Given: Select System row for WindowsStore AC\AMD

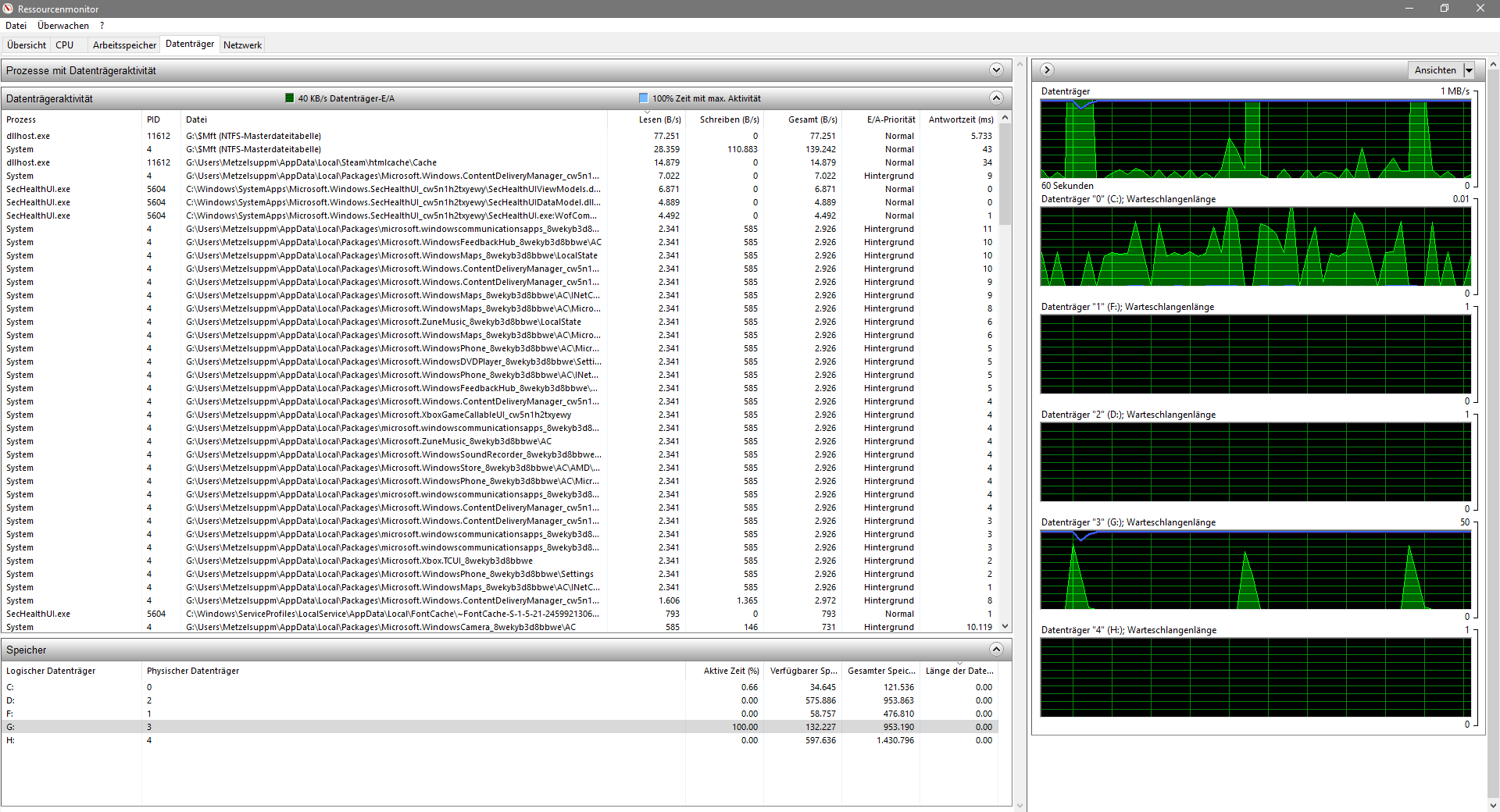Looking at the screenshot, I should (500, 468).
